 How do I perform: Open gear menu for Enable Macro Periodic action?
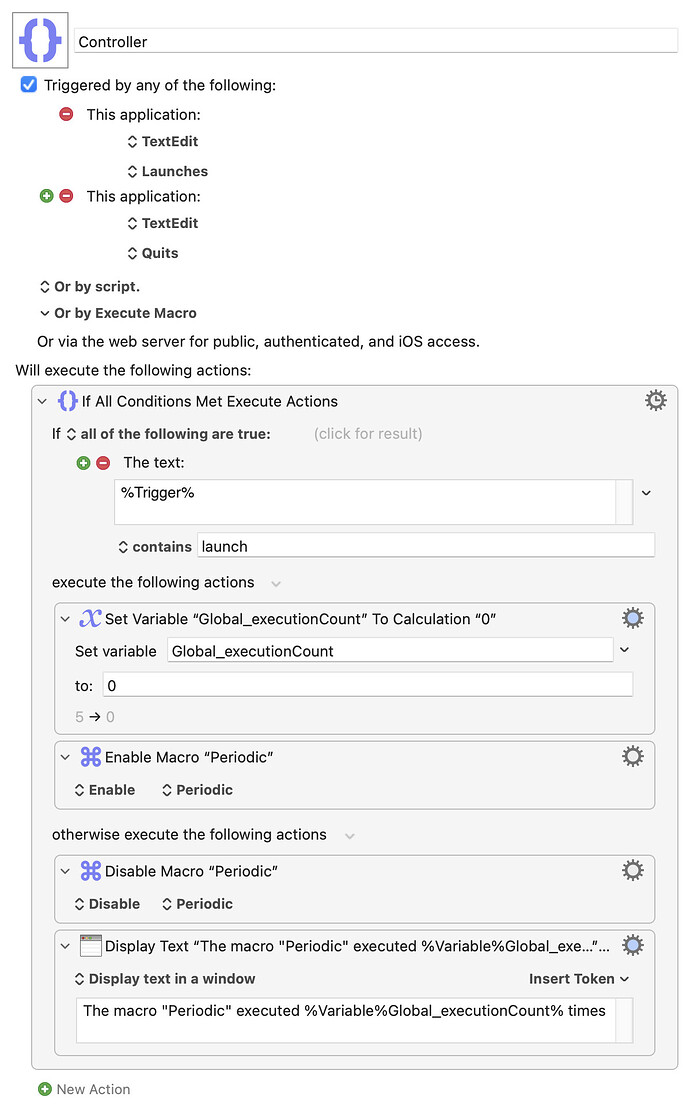632,757
